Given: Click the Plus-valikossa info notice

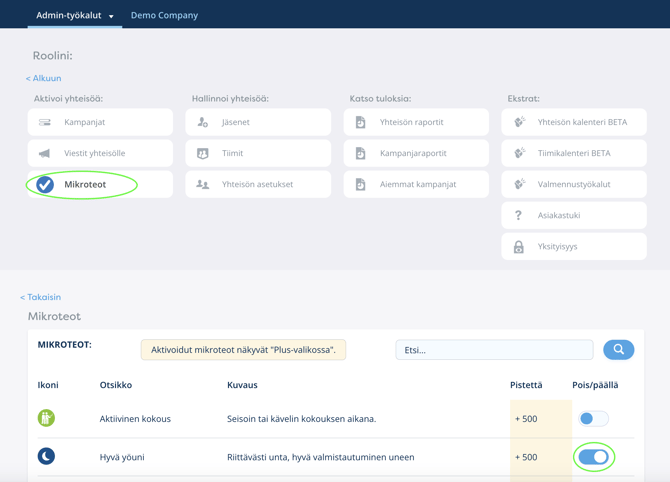Looking at the screenshot, I should 243,350.
